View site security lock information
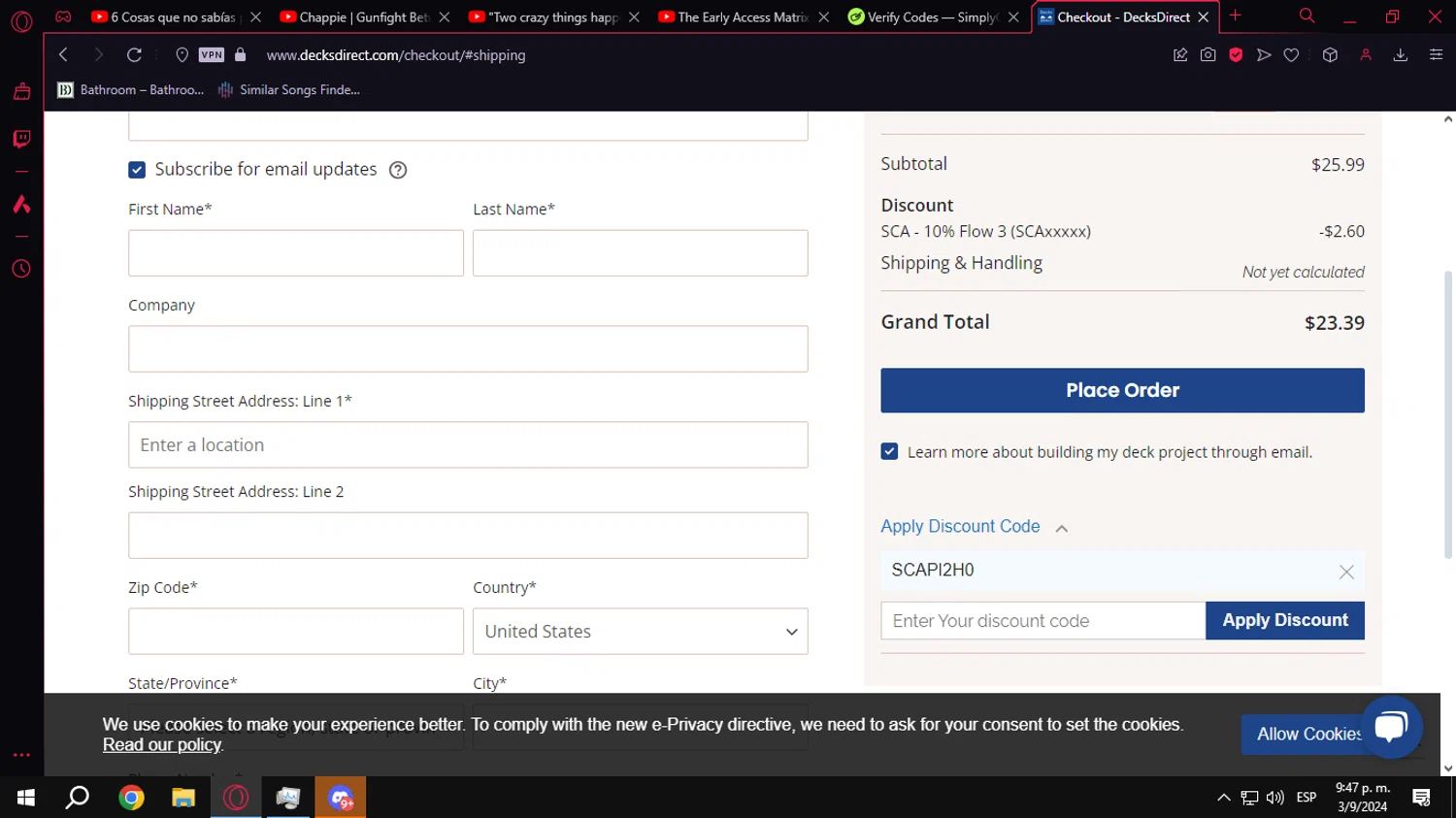This screenshot has height=818, width=1456. pyautogui.click(x=241, y=55)
